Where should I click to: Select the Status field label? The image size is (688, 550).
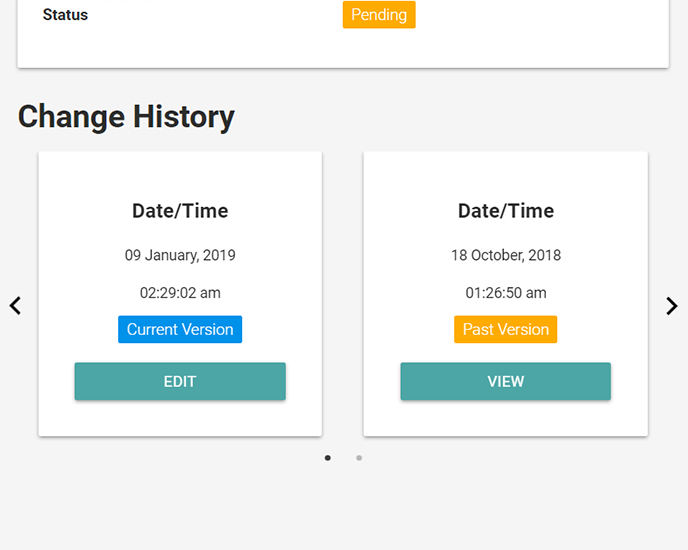pyautogui.click(x=65, y=15)
